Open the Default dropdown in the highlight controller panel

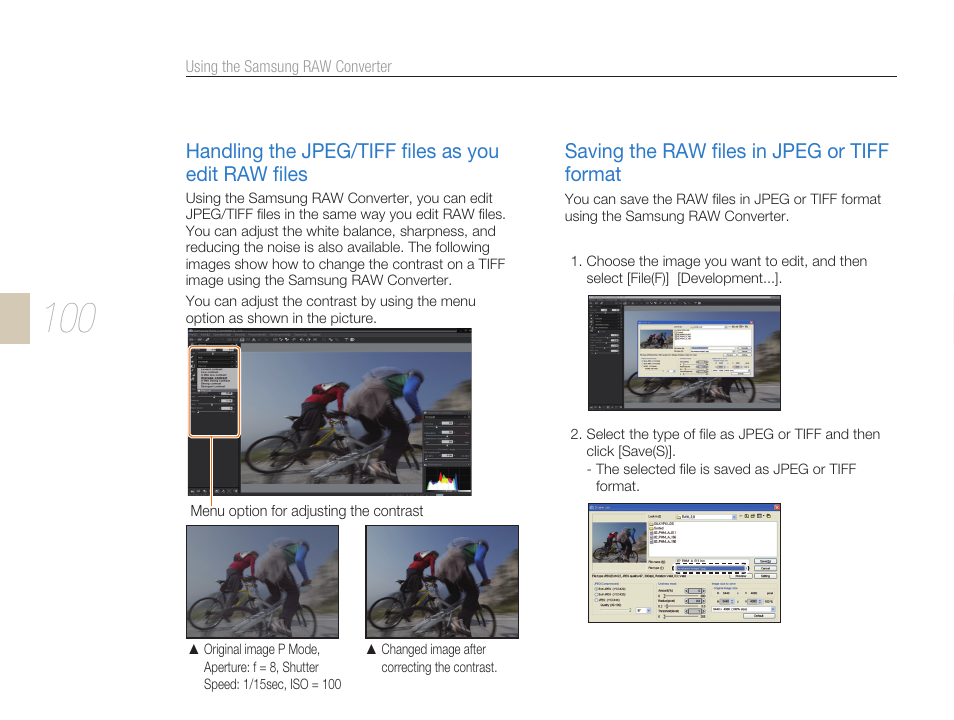445,417
